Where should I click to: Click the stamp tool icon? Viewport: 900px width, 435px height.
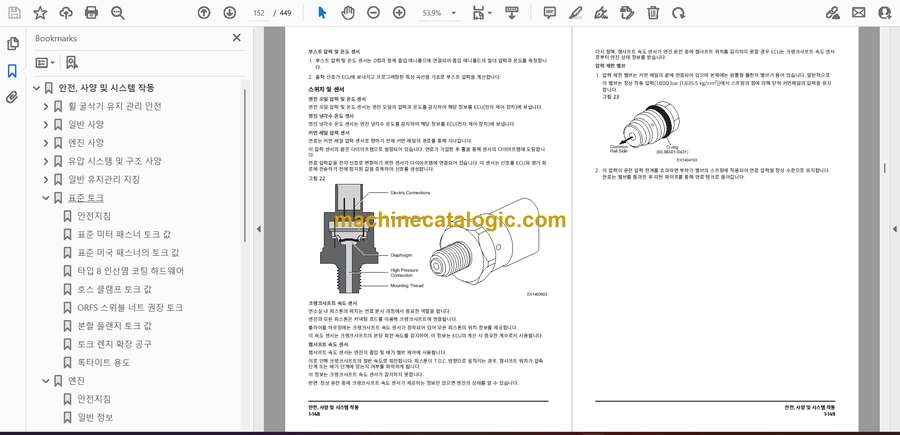(627, 13)
